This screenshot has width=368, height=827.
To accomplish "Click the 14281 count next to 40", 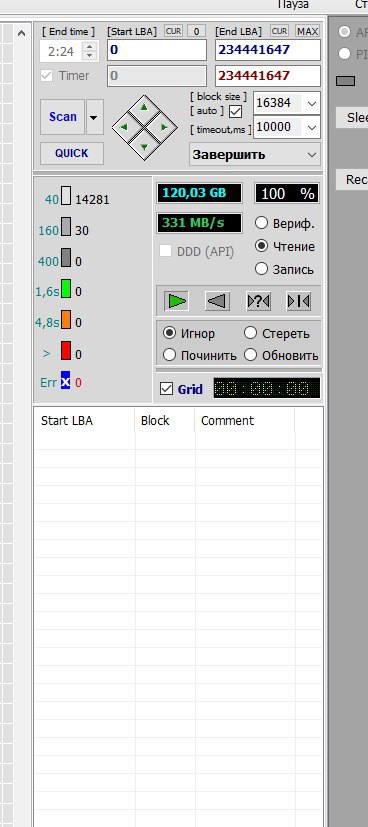I will point(92,200).
